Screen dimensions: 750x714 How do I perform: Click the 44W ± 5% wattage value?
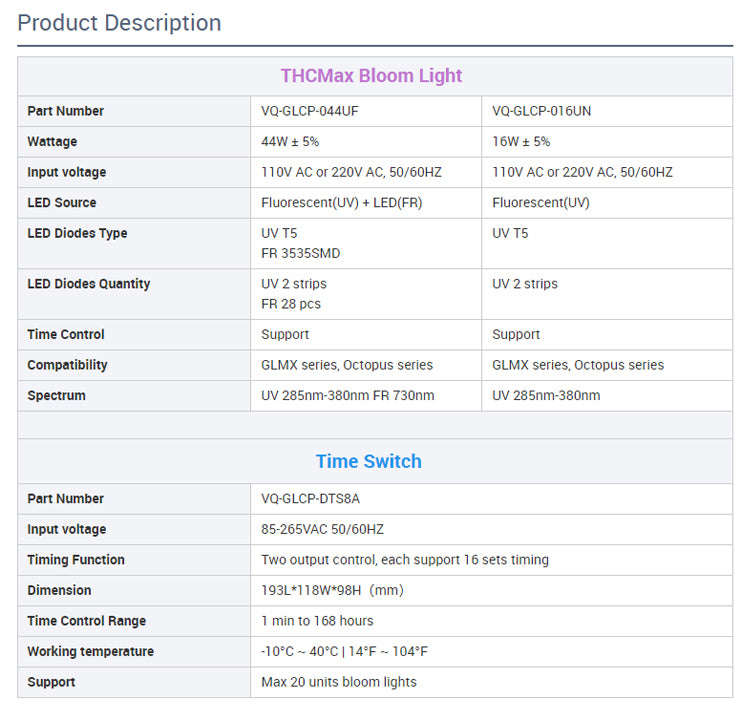(x=290, y=142)
